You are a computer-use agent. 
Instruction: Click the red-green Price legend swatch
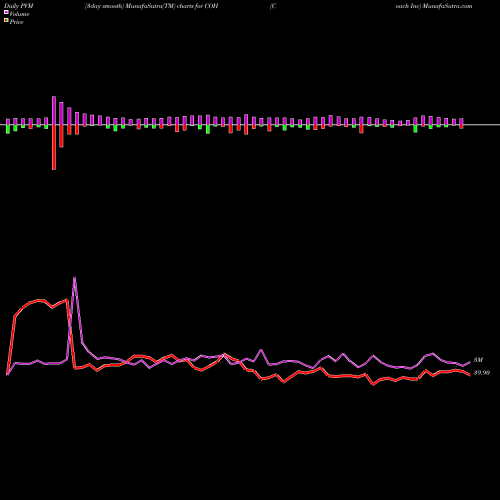(6, 21)
